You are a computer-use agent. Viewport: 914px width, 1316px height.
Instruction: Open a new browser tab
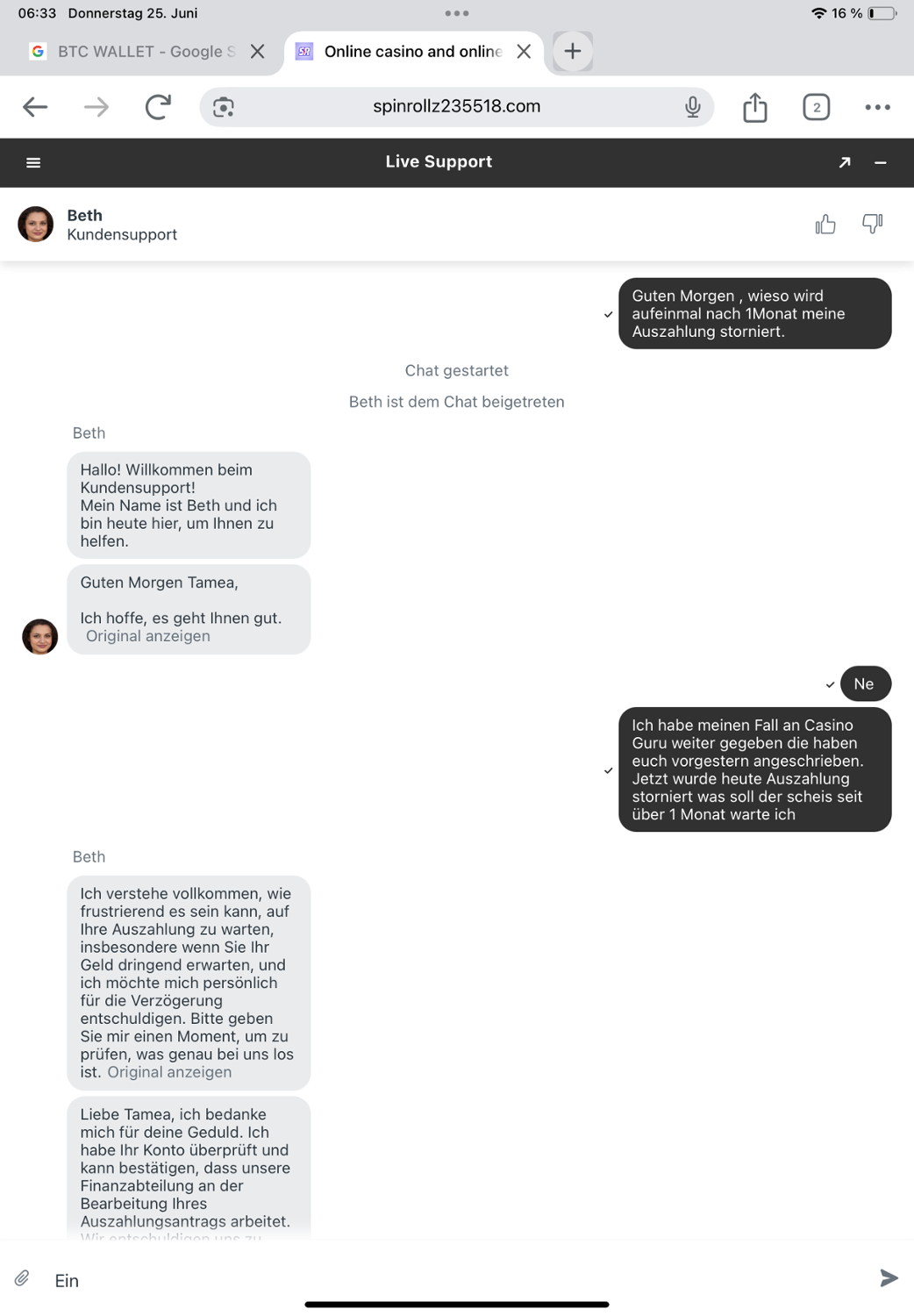573,52
